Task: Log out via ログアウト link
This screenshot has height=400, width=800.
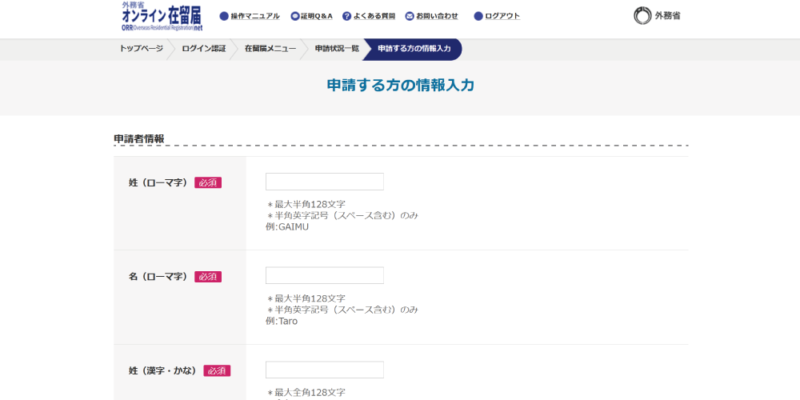Action: point(502,17)
